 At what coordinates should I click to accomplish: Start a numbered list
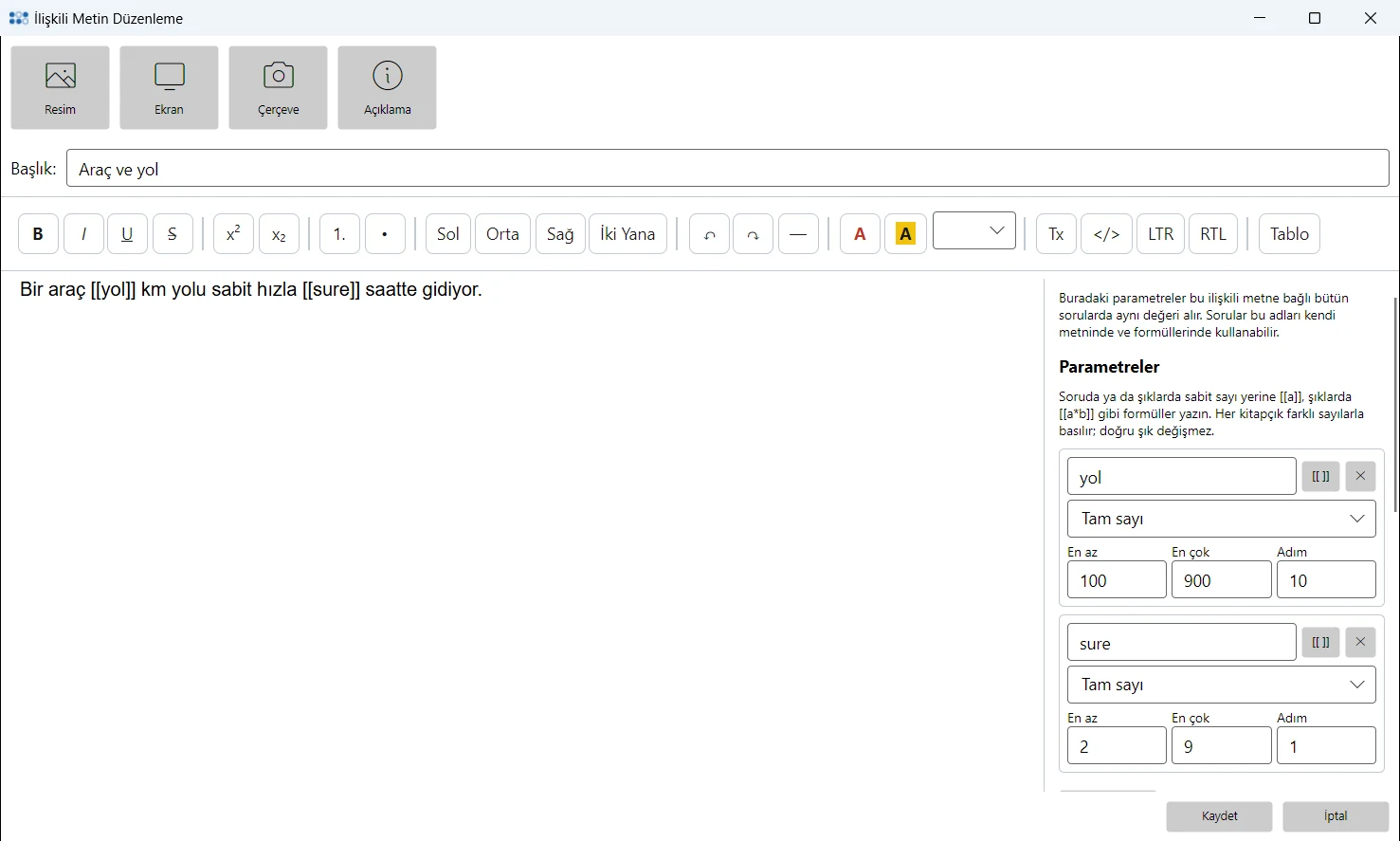pyautogui.click(x=339, y=234)
